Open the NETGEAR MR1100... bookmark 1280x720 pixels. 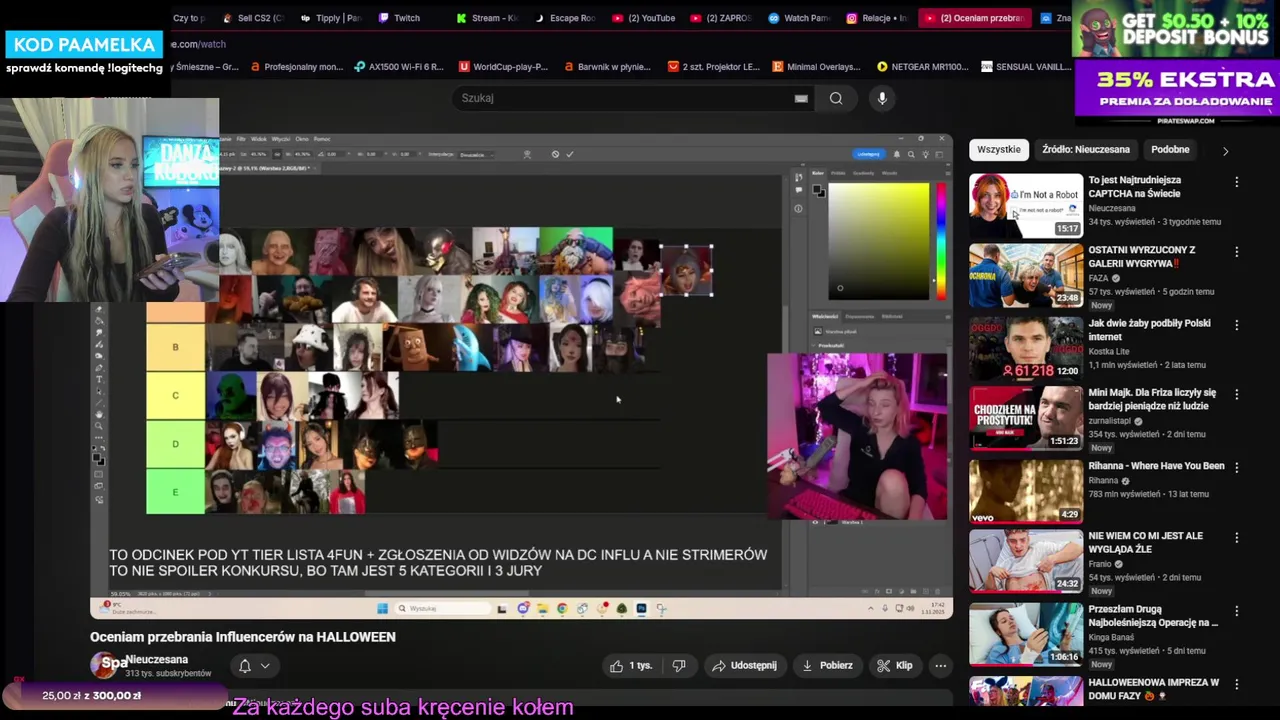point(922,67)
